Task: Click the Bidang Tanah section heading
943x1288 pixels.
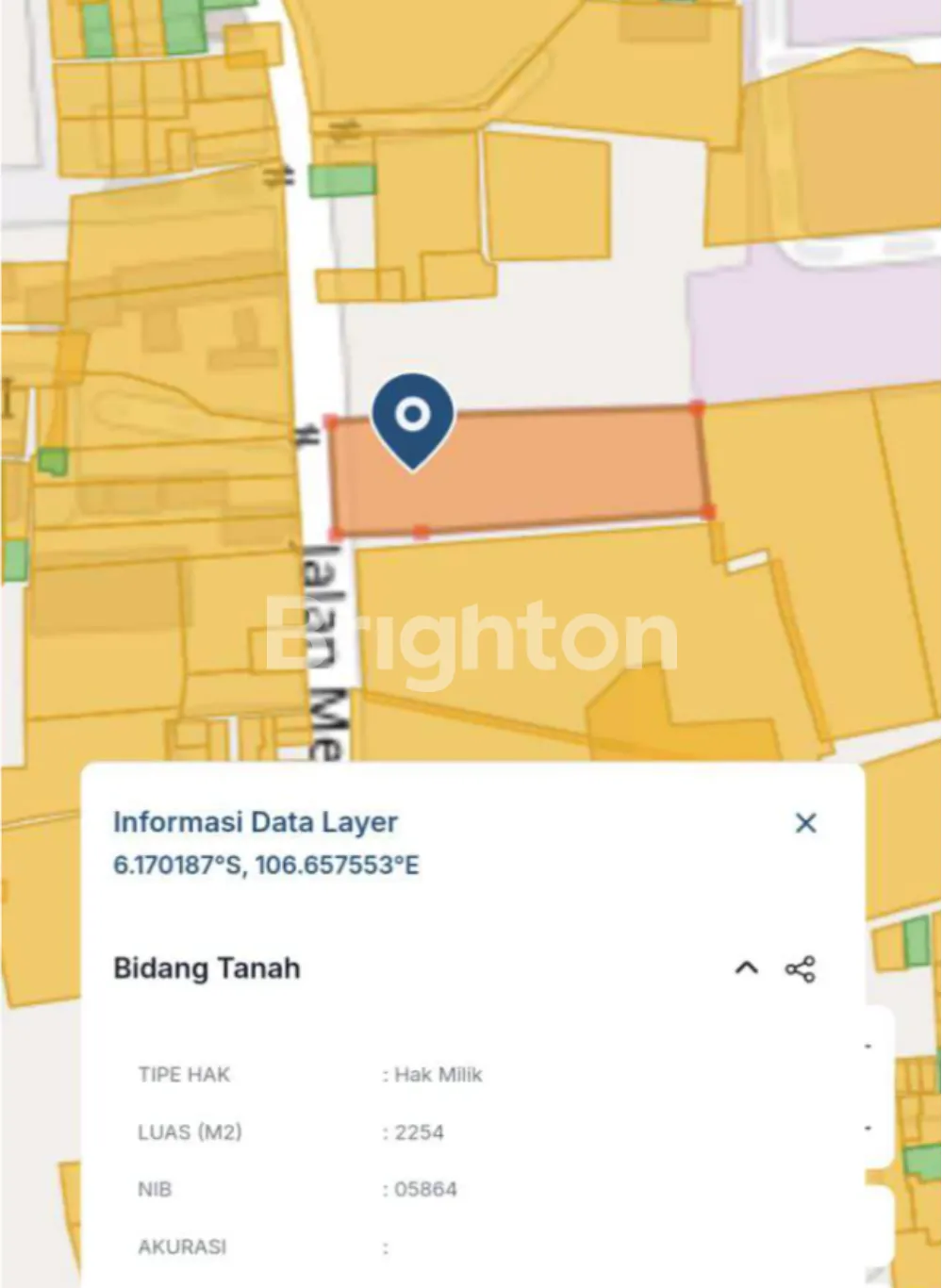Action: click(207, 968)
